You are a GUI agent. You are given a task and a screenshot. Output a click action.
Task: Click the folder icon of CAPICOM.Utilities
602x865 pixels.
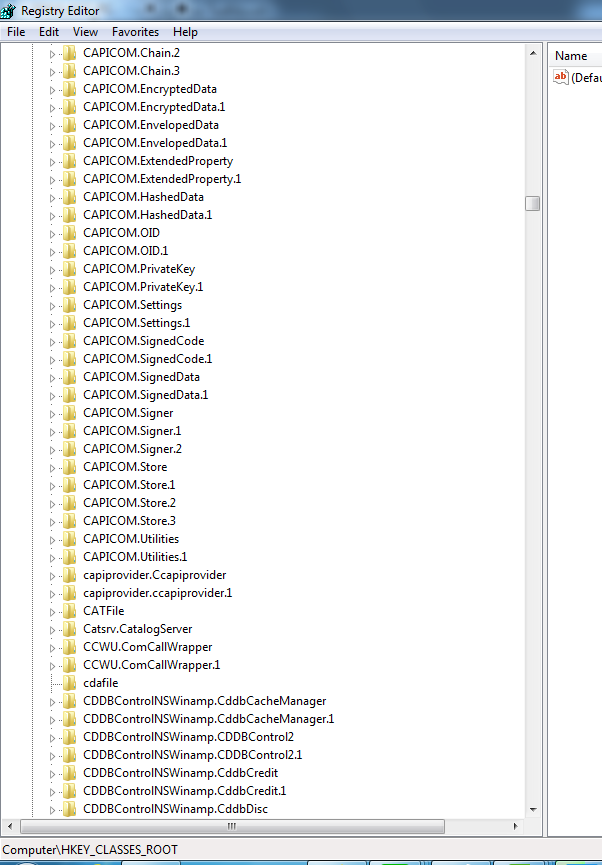(69, 539)
